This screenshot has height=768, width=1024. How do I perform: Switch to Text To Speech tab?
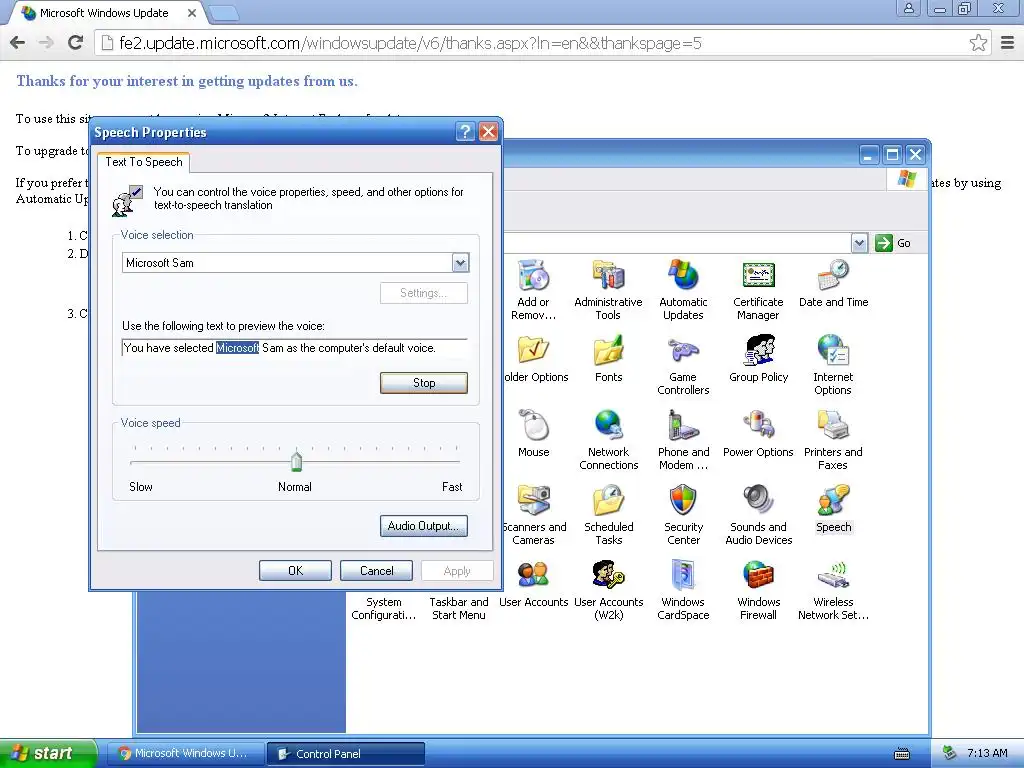(144, 162)
